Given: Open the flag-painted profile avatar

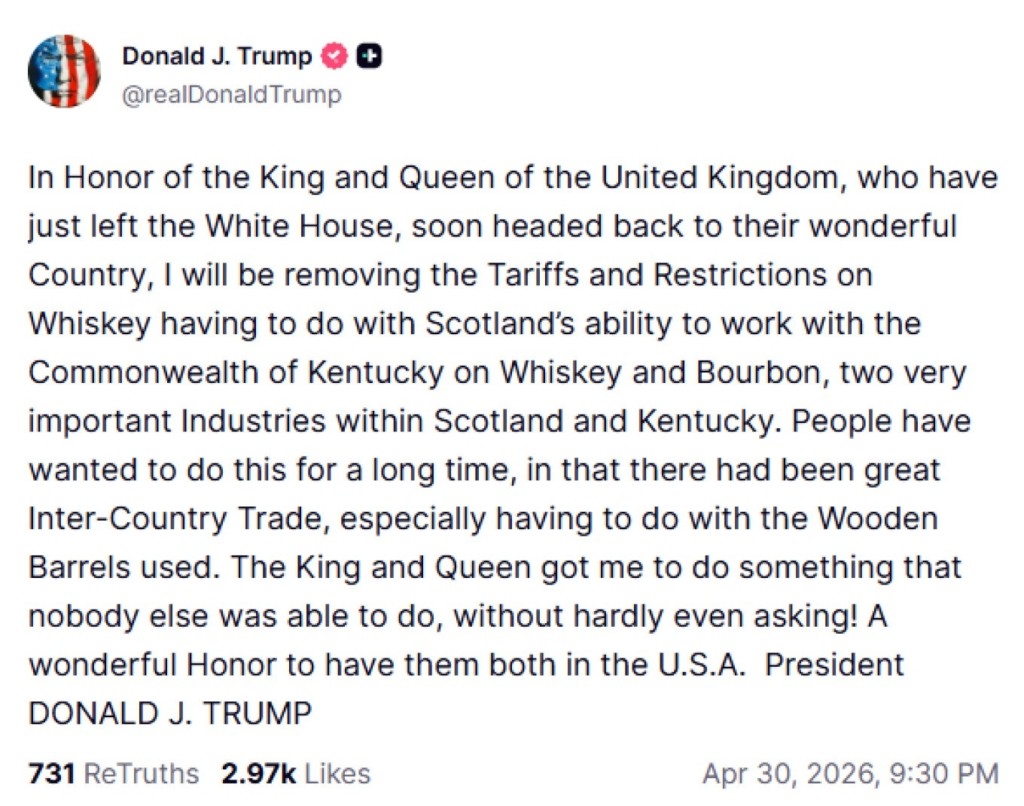Looking at the screenshot, I should 64,71.
